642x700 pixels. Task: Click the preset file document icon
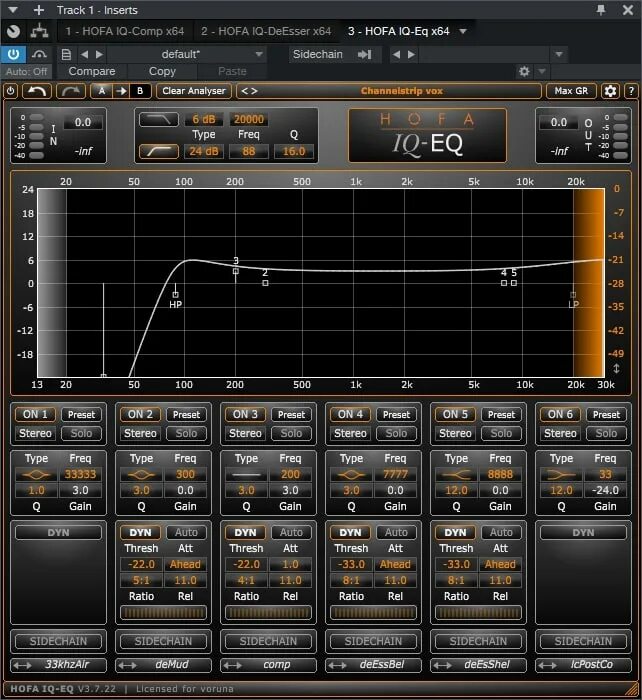66,54
